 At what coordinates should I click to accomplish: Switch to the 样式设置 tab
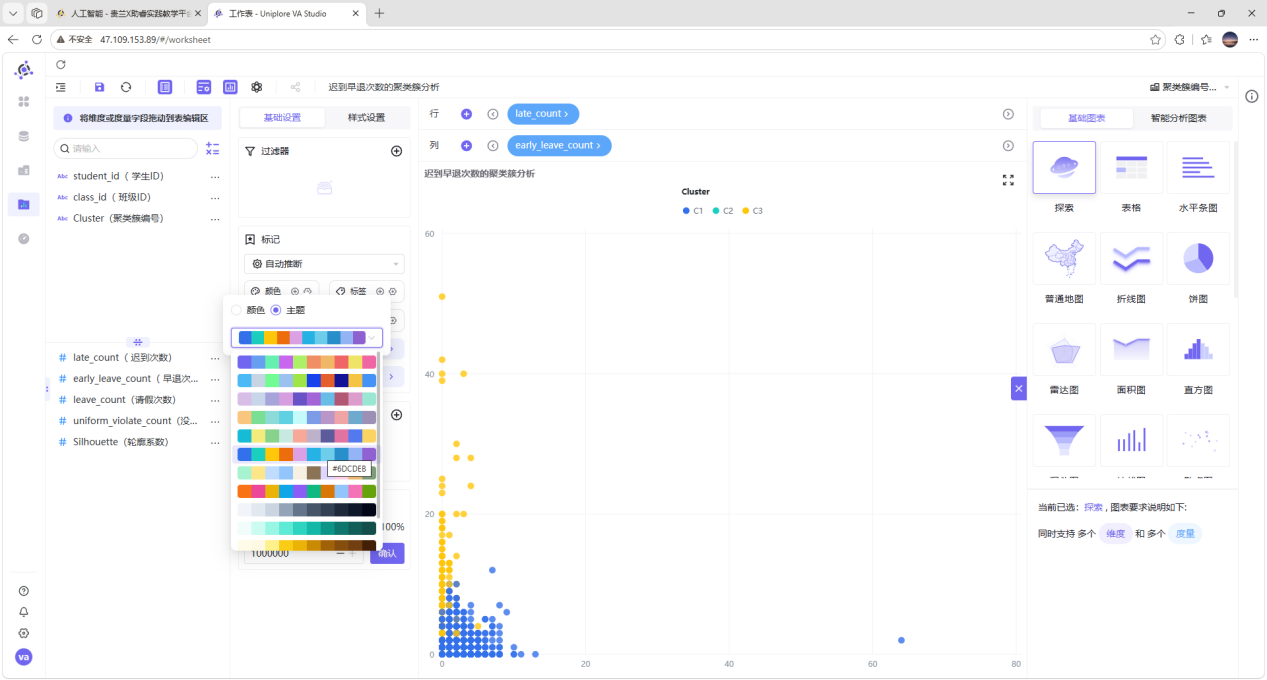coord(366,117)
